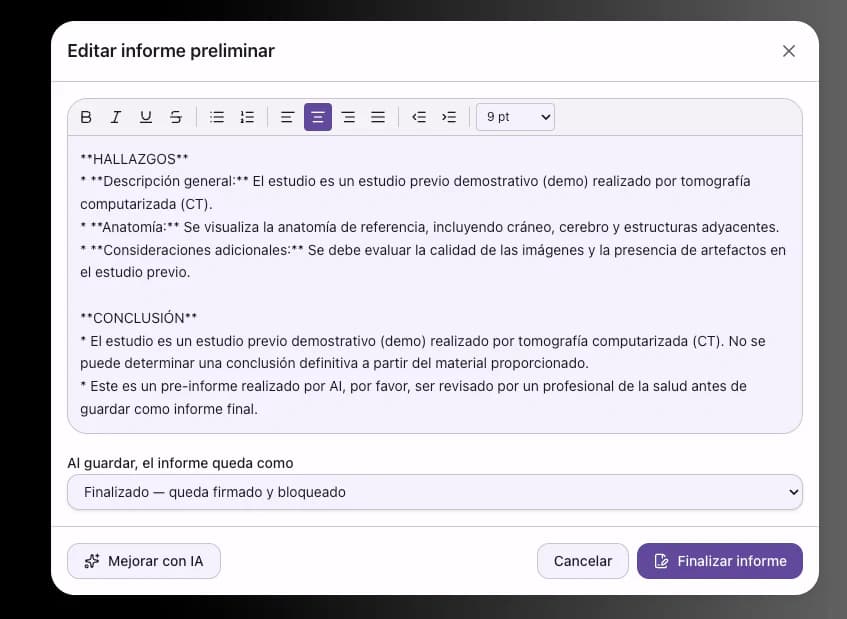The image size is (847, 619).
Task: Click the 'Editar informe preliminar' title
Action: (x=171, y=51)
